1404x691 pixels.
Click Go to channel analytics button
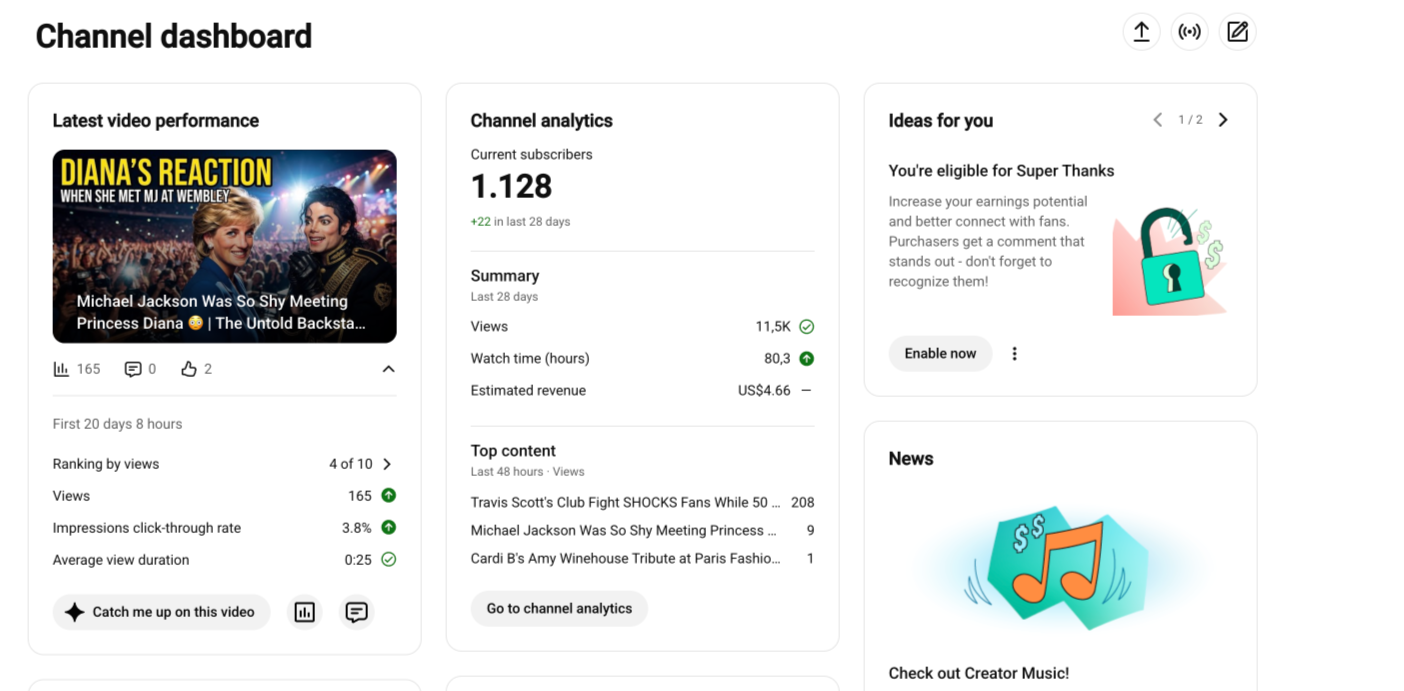coord(559,608)
